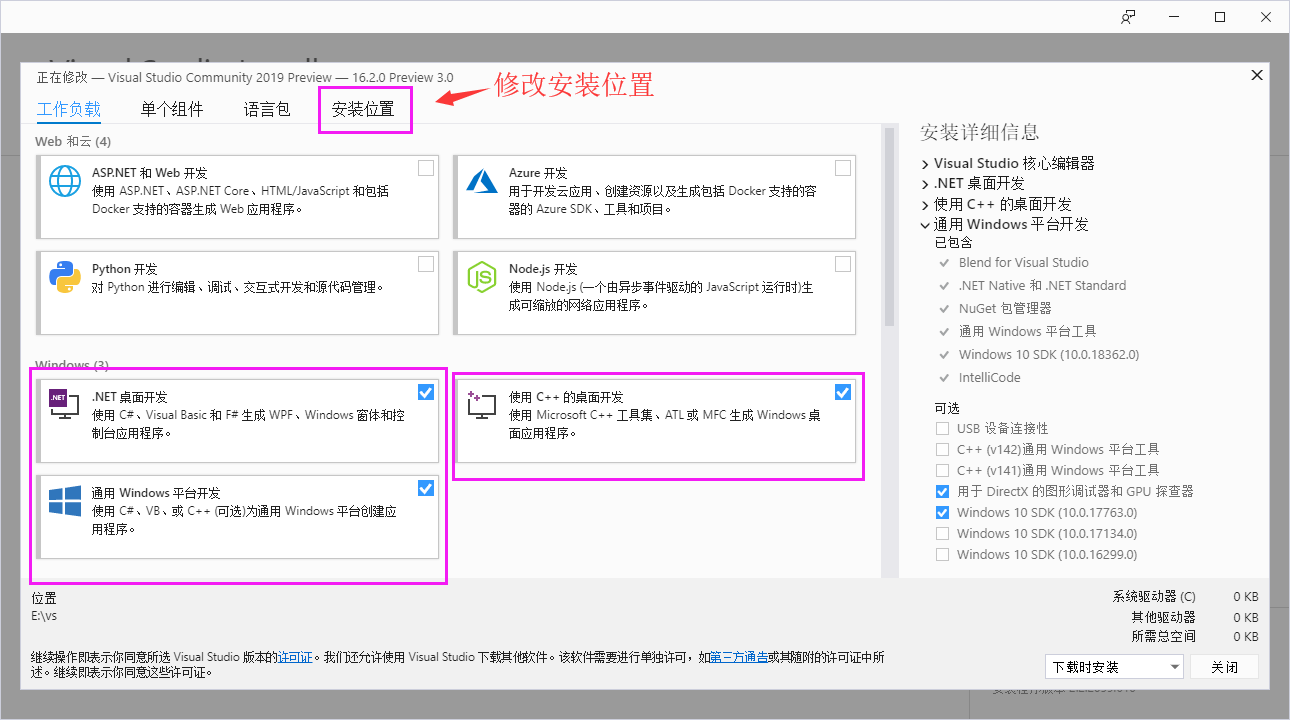This screenshot has width=1290, height=720.
Task: Enable the Azure 开发 workload checkbox
Action: pyautogui.click(x=843, y=168)
